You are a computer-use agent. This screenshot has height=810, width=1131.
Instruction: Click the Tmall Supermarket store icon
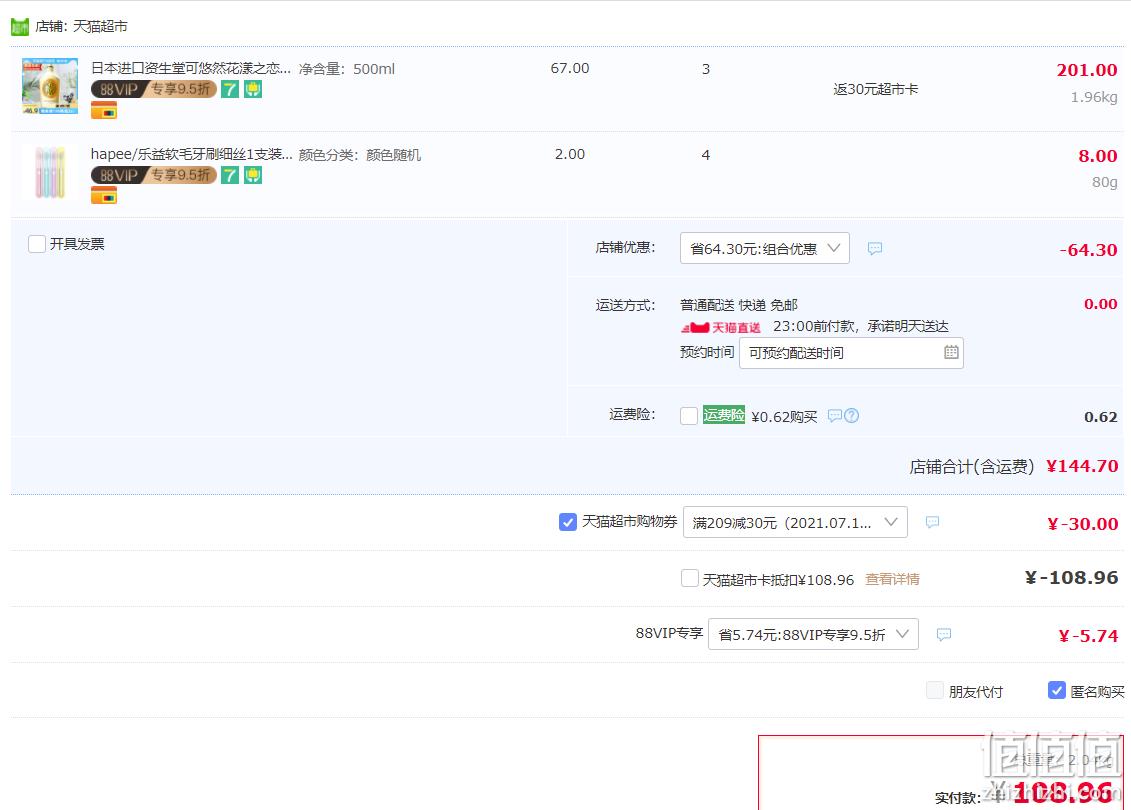pos(19,27)
